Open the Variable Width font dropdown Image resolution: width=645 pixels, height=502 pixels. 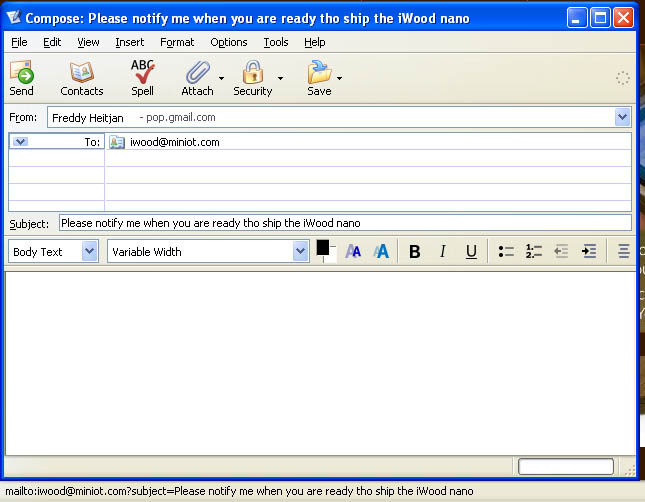(x=300, y=251)
